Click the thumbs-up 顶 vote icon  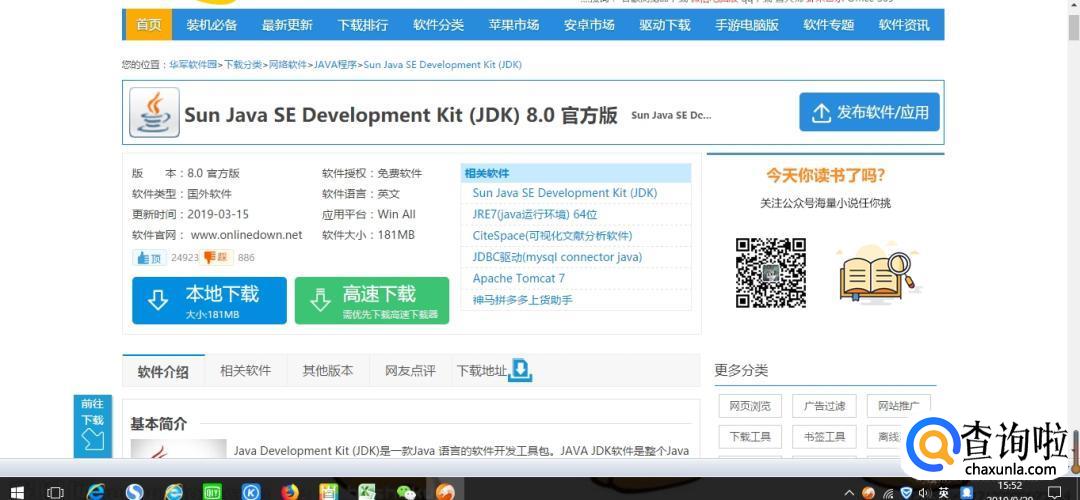148,258
